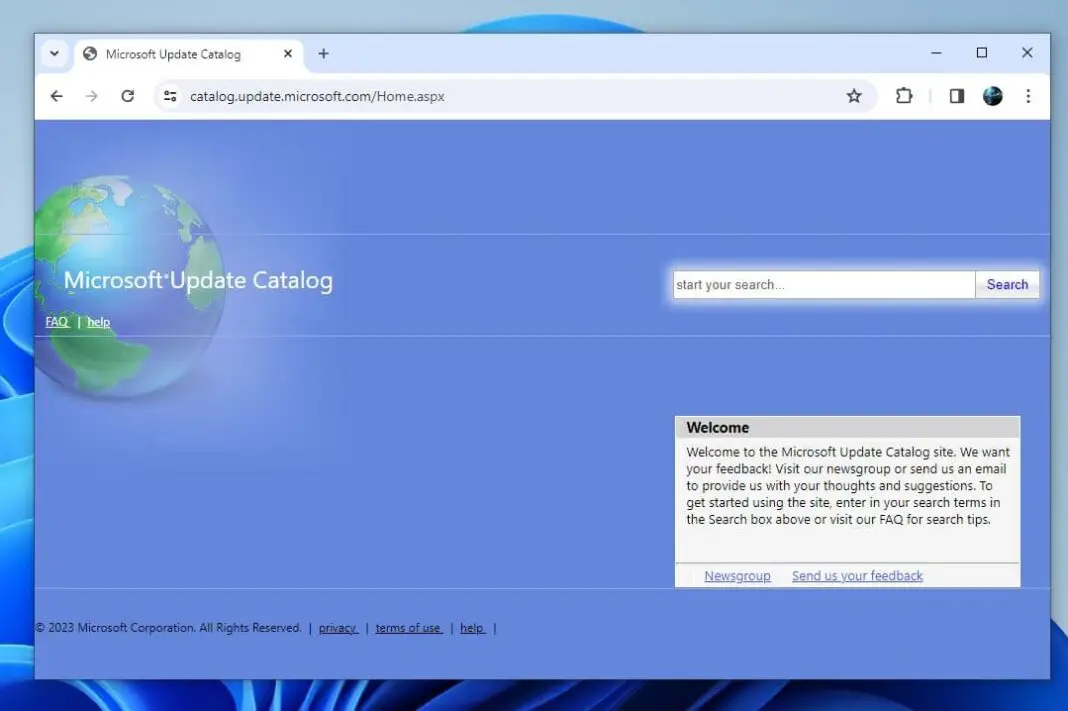Image resolution: width=1068 pixels, height=711 pixels.
Task: Click the profile avatar in toolbar
Action: [992, 96]
